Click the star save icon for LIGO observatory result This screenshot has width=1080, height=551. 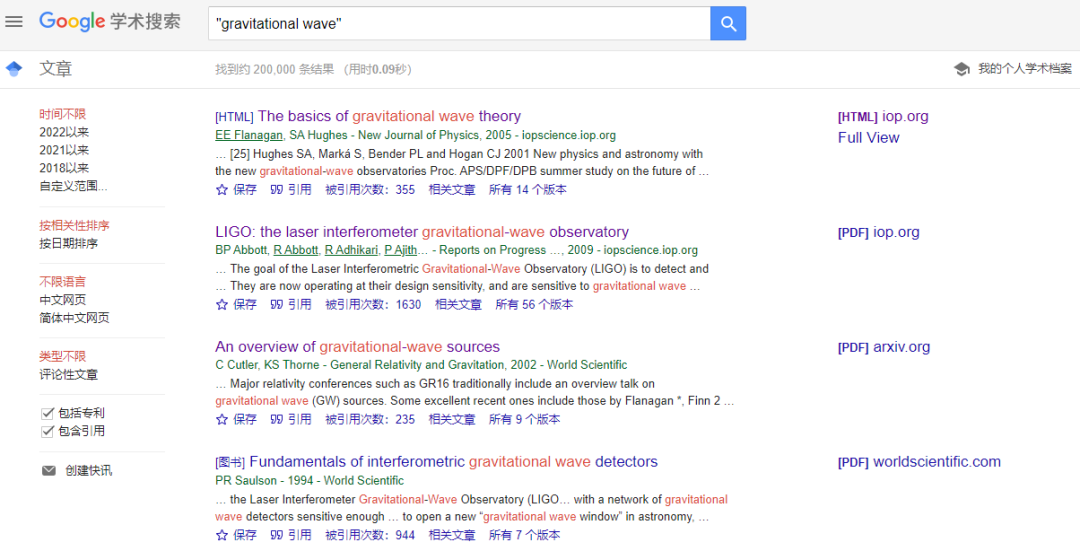point(221,304)
